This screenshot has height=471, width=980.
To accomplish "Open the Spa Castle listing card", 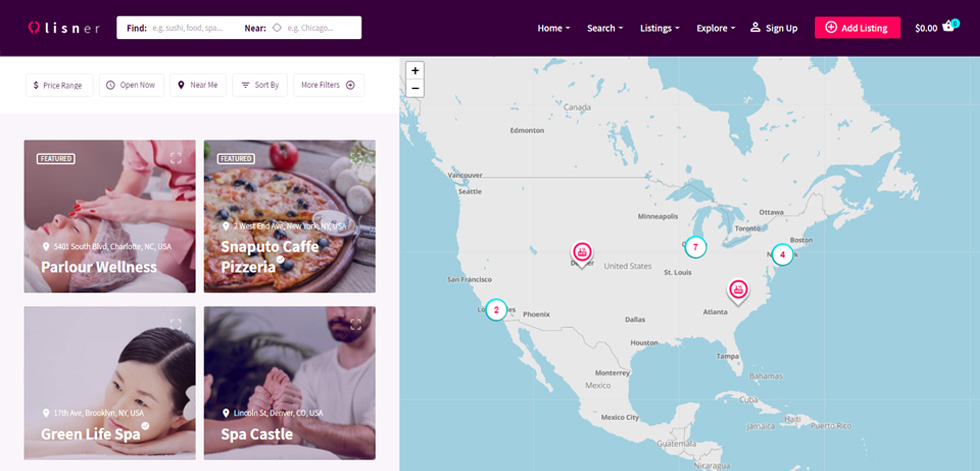I will tap(290, 383).
